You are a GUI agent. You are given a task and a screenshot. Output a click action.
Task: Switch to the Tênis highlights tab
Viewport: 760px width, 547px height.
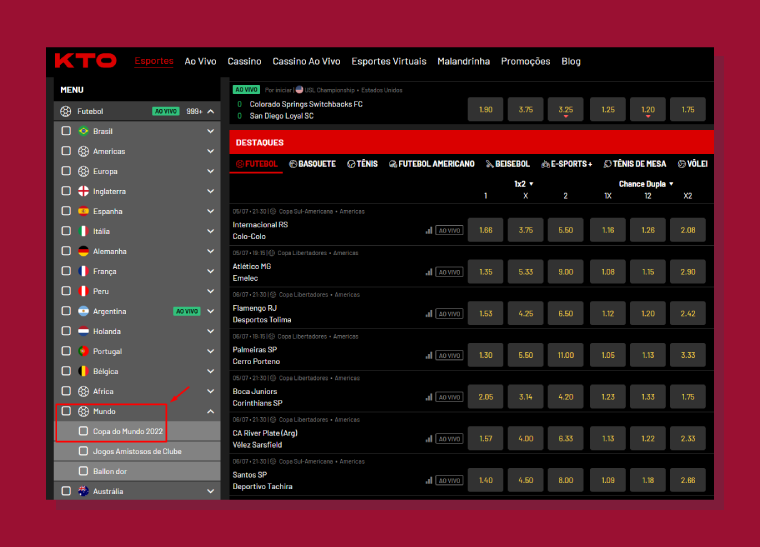[x=363, y=164]
